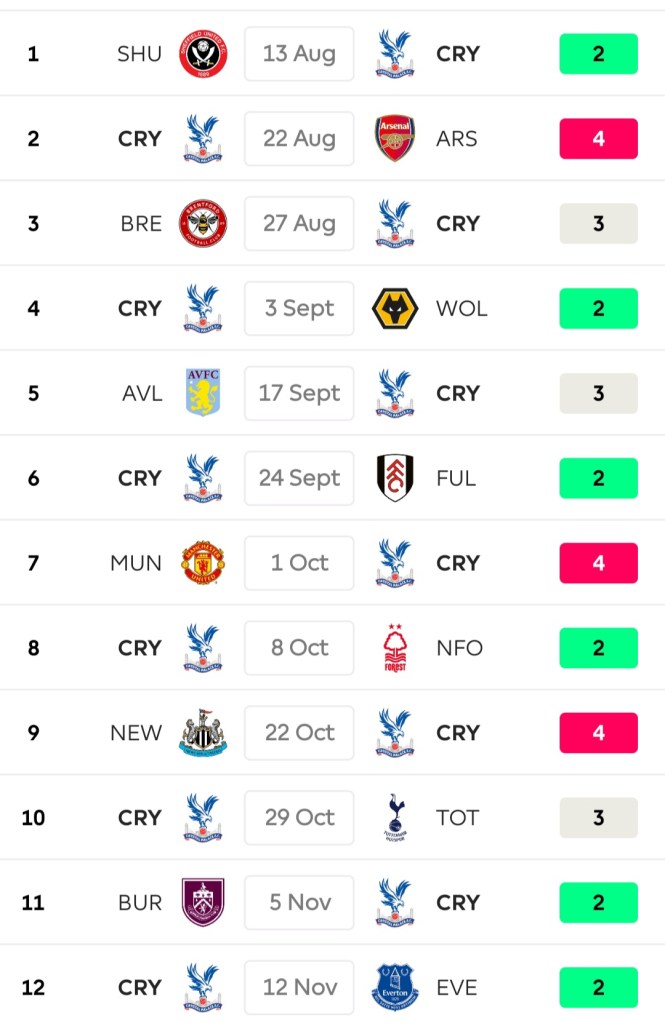
Task: Click the Arsenal club crest
Action: 395,139
